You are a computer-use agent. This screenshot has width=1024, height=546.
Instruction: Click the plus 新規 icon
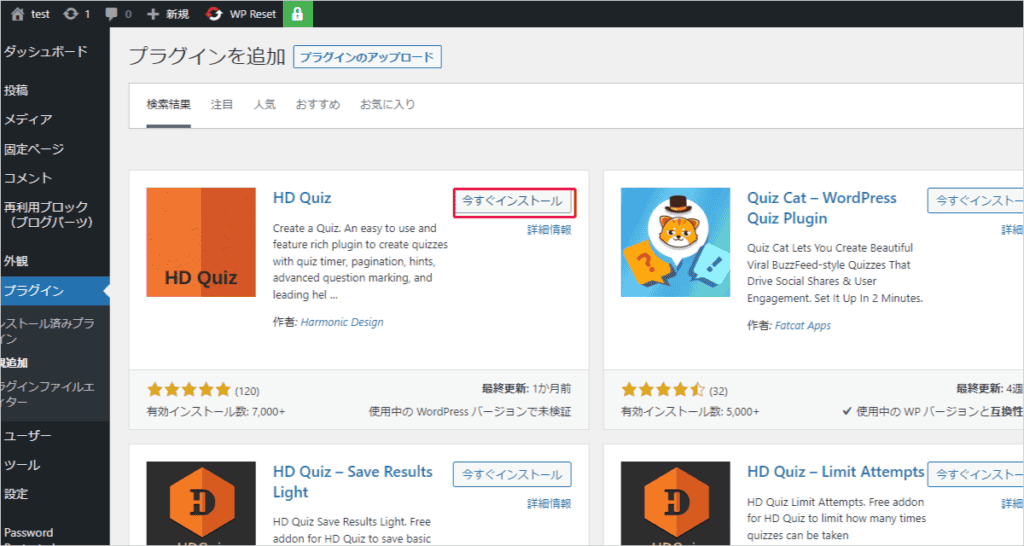(153, 14)
